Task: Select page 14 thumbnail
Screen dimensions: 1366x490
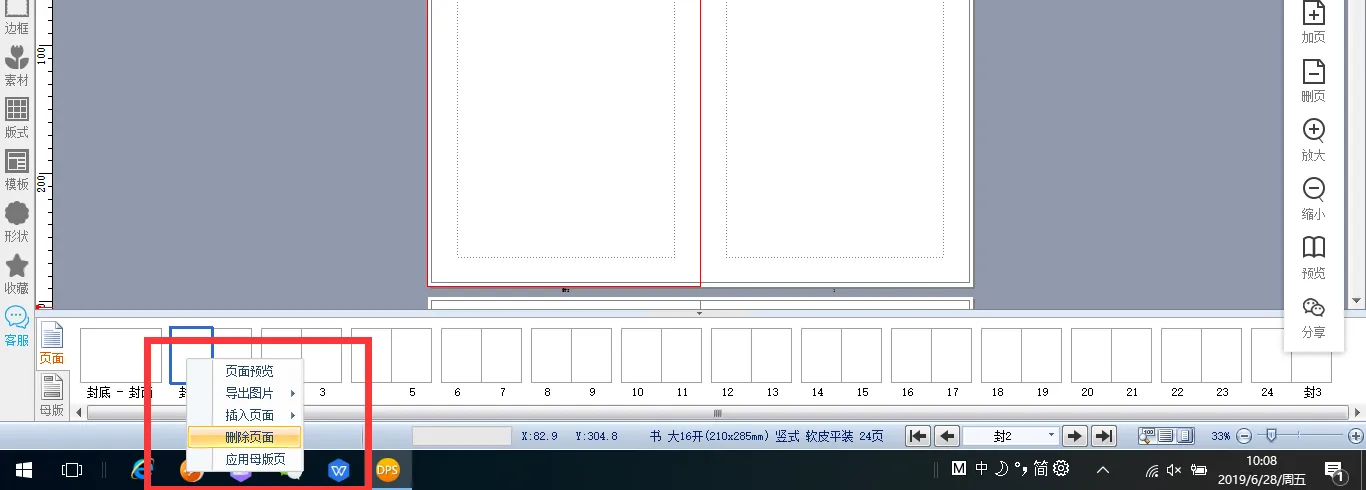Action: pos(821,356)
